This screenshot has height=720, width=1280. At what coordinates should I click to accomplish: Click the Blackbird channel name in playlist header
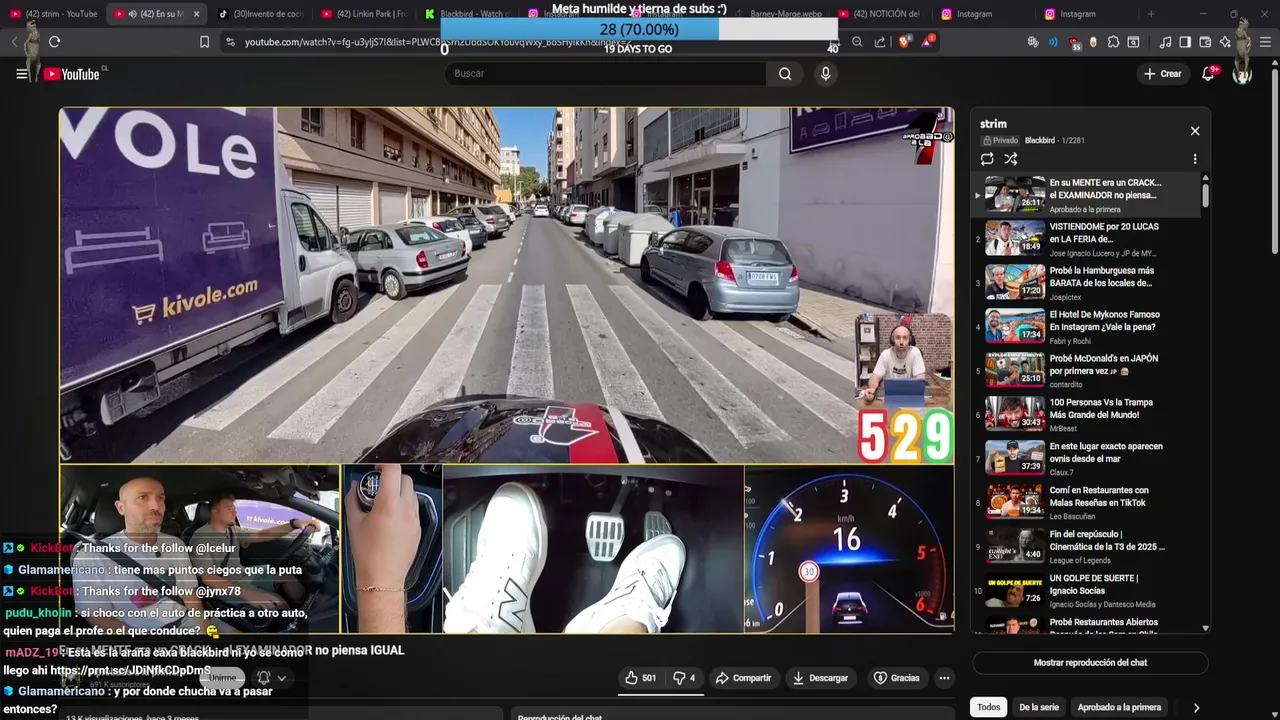point(1040,141)
